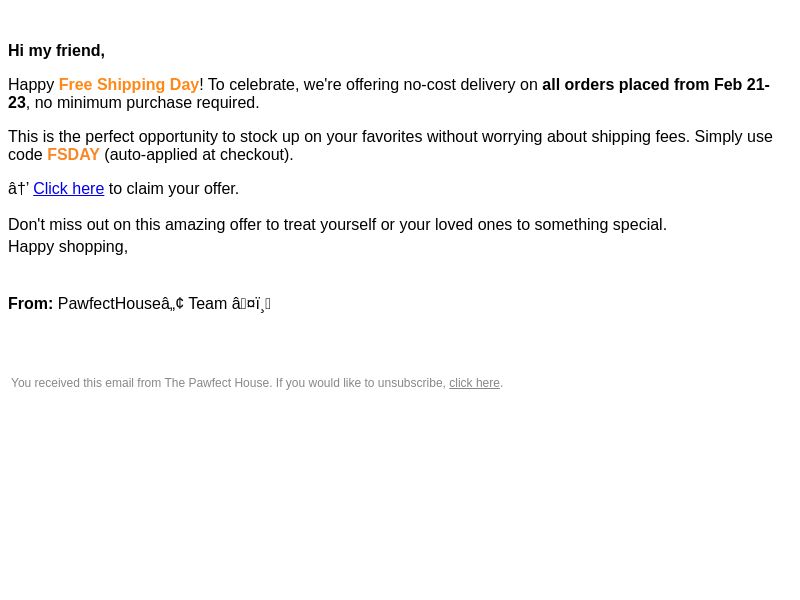This screenshot has width=800, height=600.
Task: Open the blue "Click here" offer link
Action: pyautogui.click(x=68, y=189)
